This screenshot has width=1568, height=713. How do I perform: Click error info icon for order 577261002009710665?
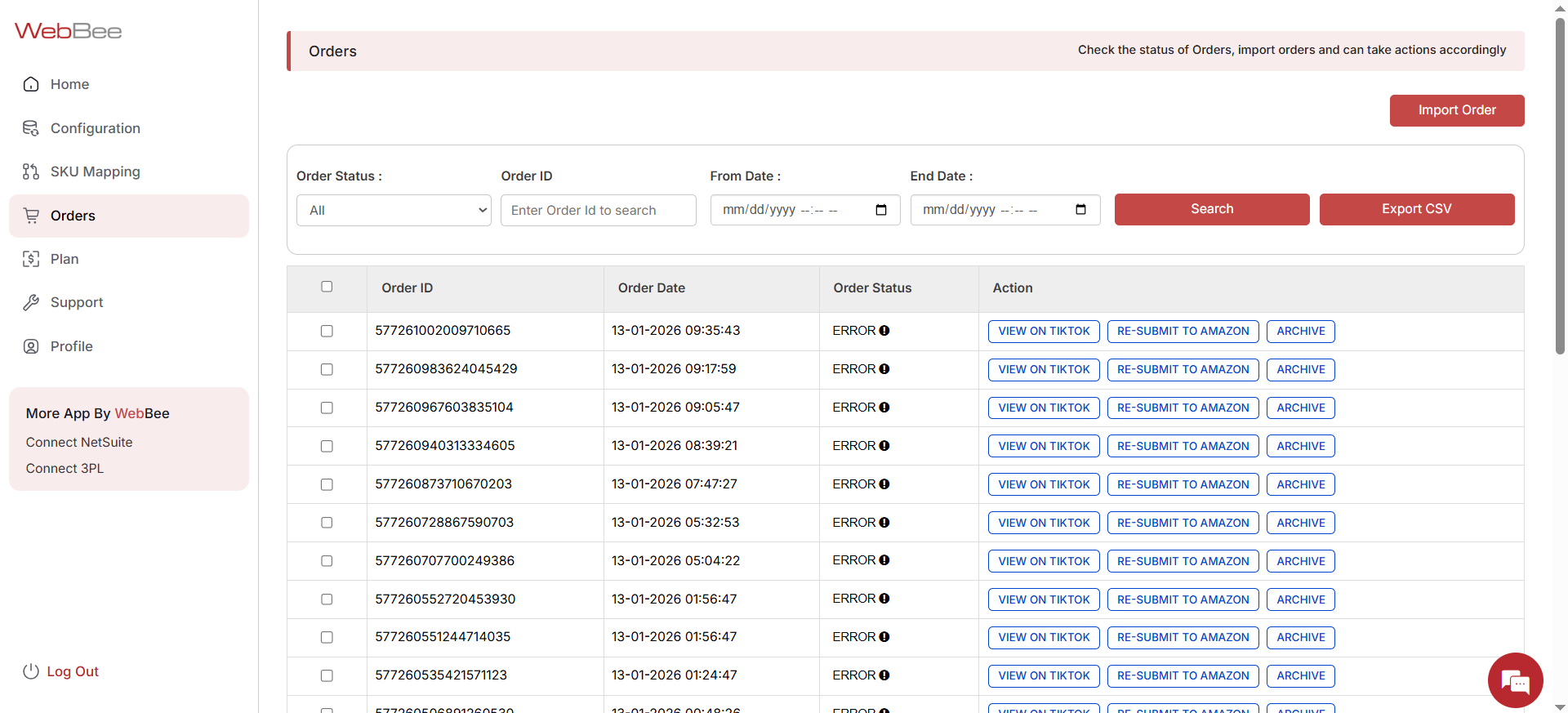pyautogui.click(x=884, y=331)
